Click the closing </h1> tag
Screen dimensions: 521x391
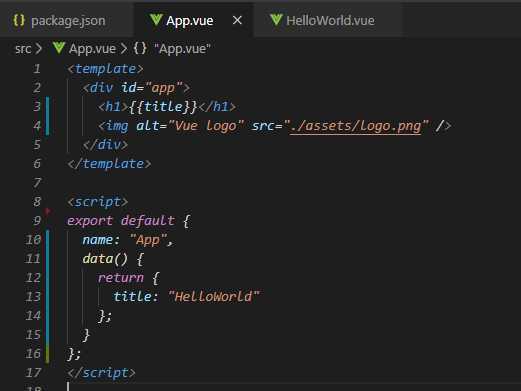(x=217, y=107)
